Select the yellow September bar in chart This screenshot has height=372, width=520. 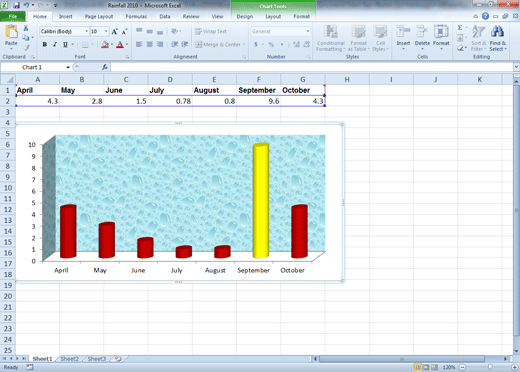pos(261,201)
